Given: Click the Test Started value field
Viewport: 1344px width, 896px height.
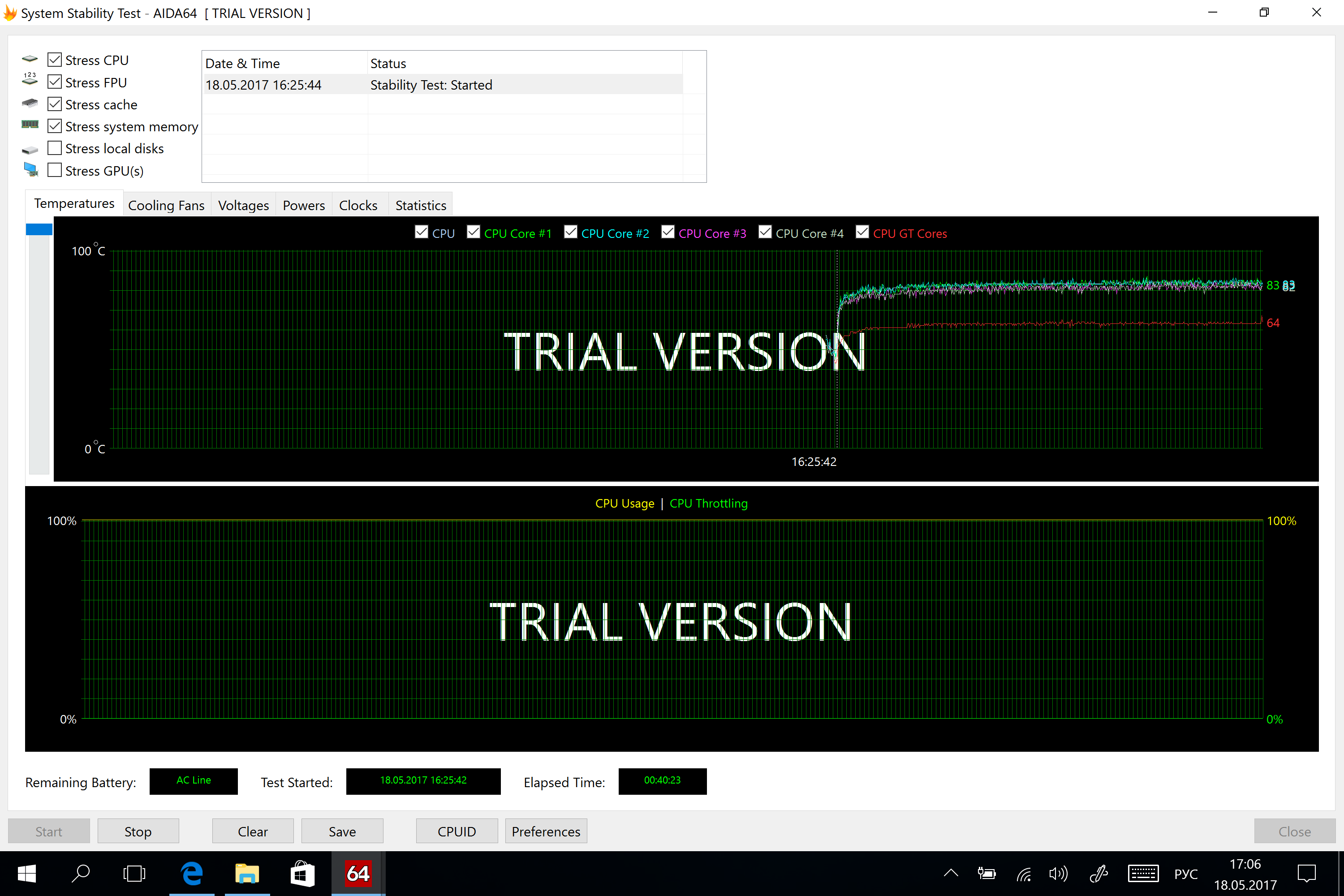Looking at the screenshot, I should pos(423,780).
